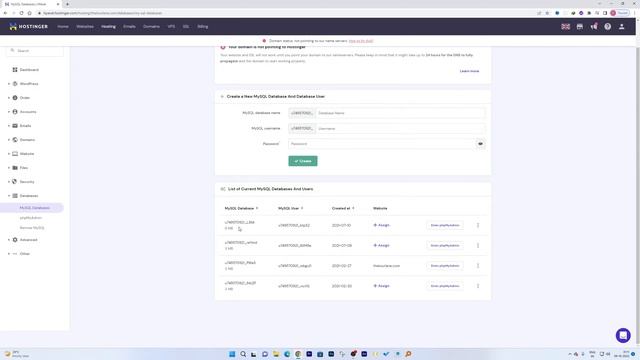Viewport: 640px width, 360px height.
Task: Open kebab menu for bottom database row
Action: pyautogui.click(x=478, y=286)
